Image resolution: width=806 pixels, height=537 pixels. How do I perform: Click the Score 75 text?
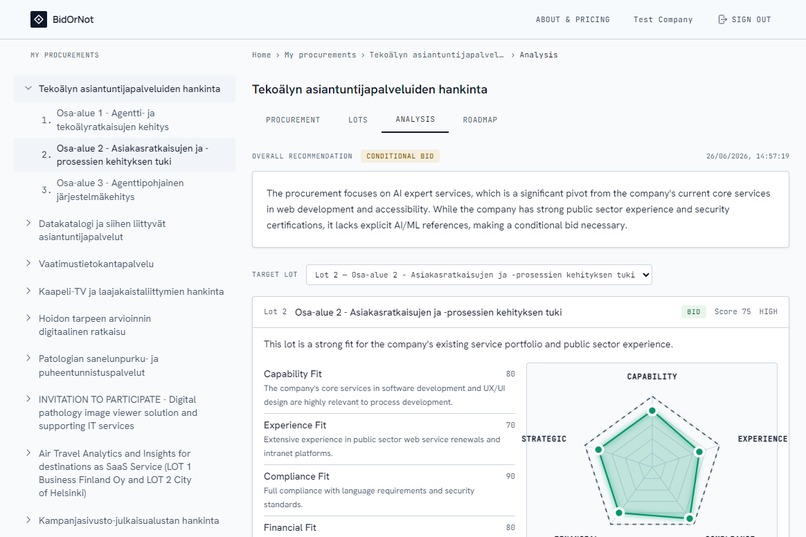tap(732, 311)
